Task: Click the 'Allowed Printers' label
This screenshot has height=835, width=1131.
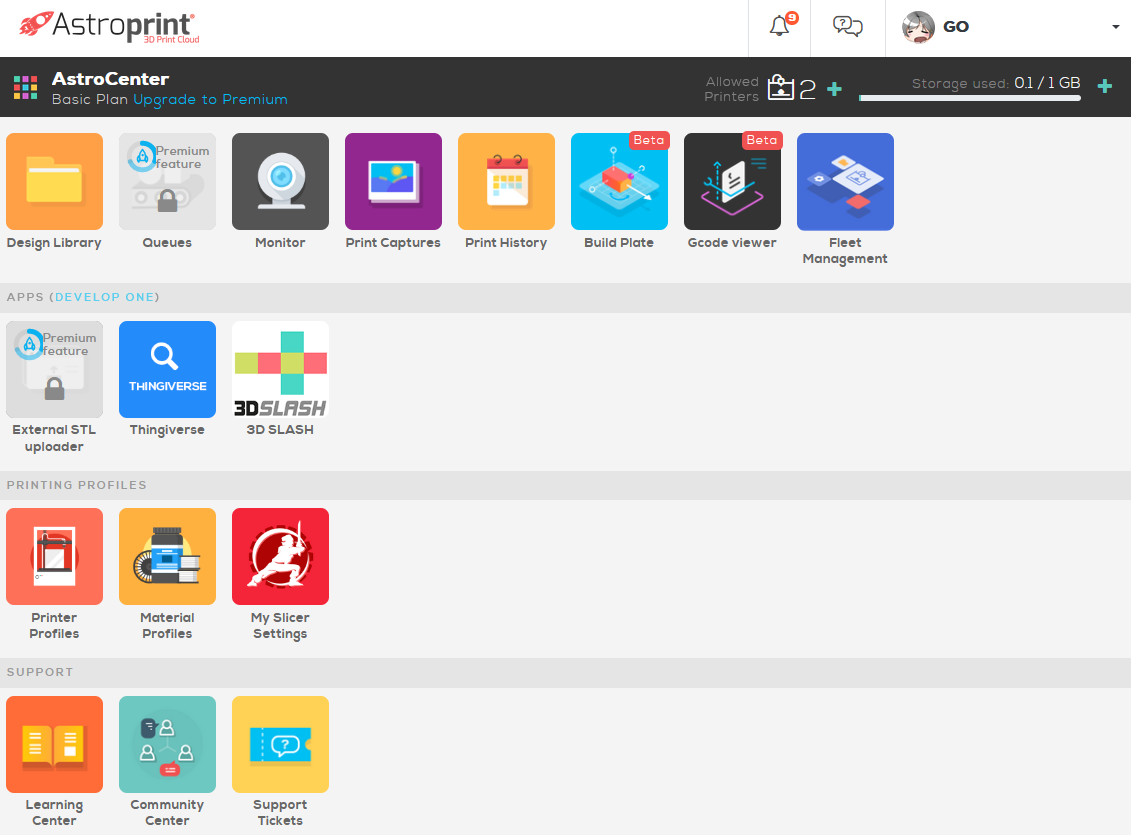Action: click(731, 89)
